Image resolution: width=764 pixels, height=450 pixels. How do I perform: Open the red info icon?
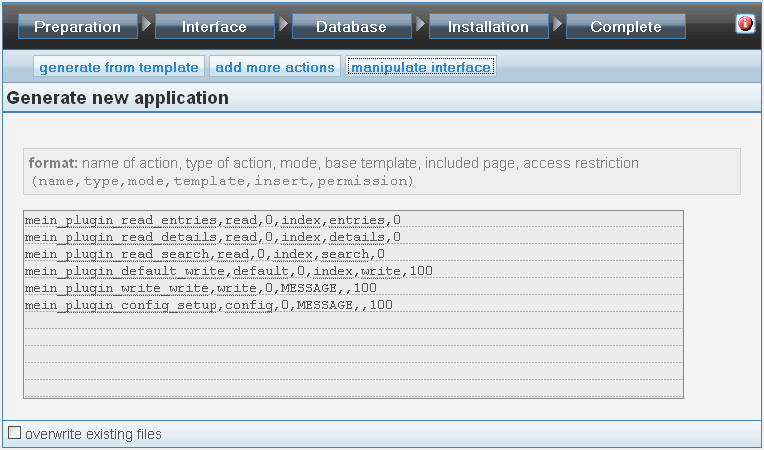point(745,23)
